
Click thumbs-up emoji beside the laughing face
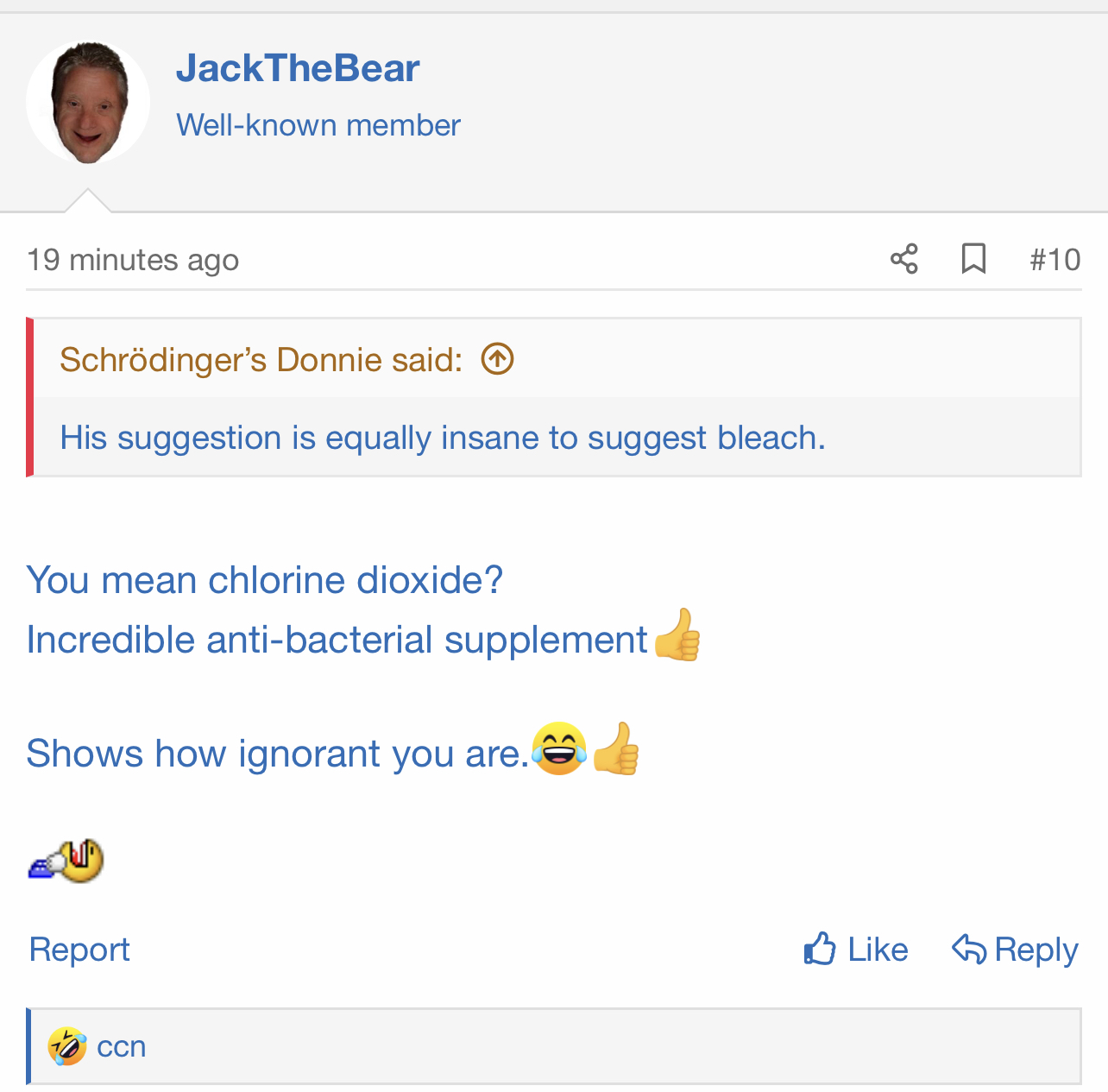pos(616,749)
